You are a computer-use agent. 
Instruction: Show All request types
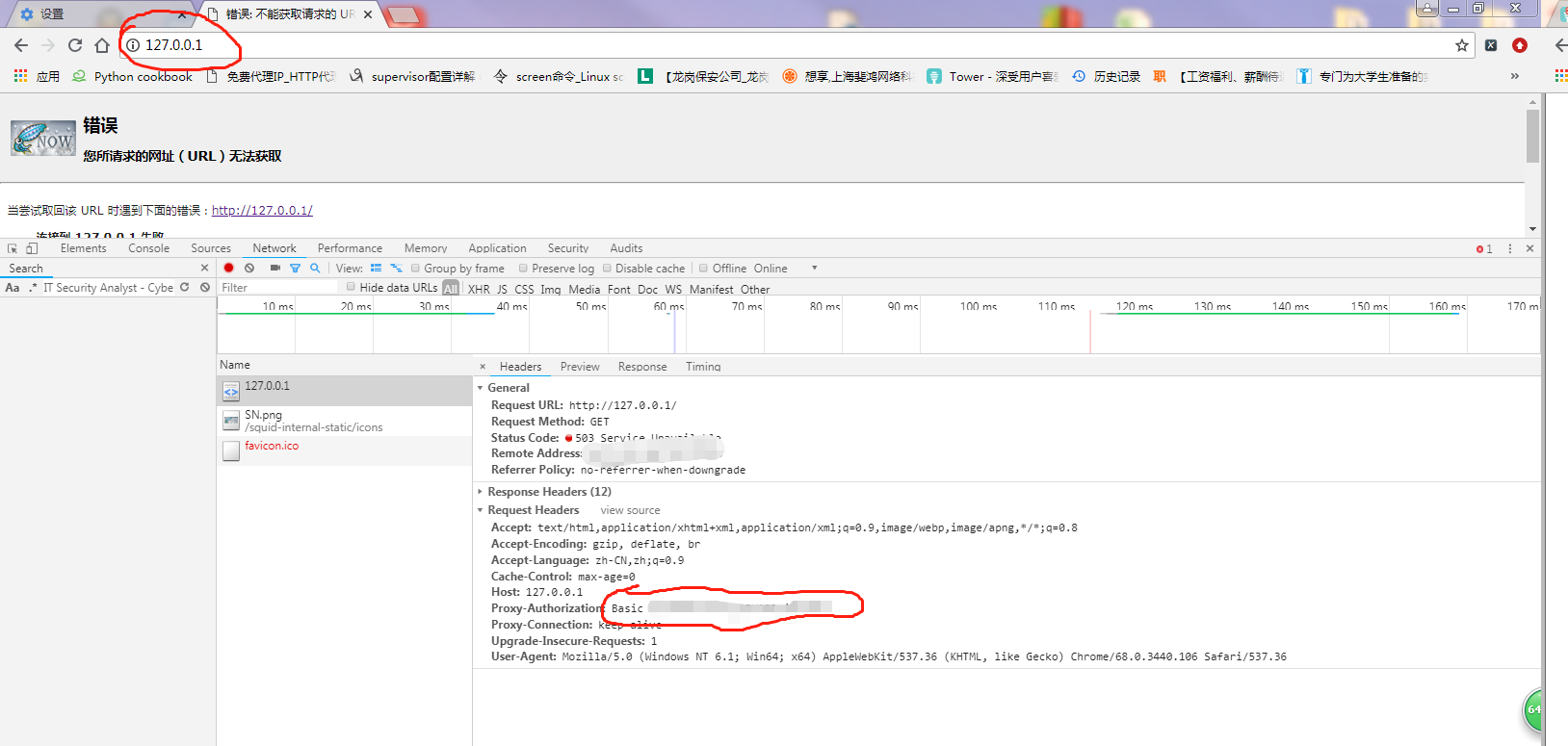pyautogui.click(x=451, y=288)
